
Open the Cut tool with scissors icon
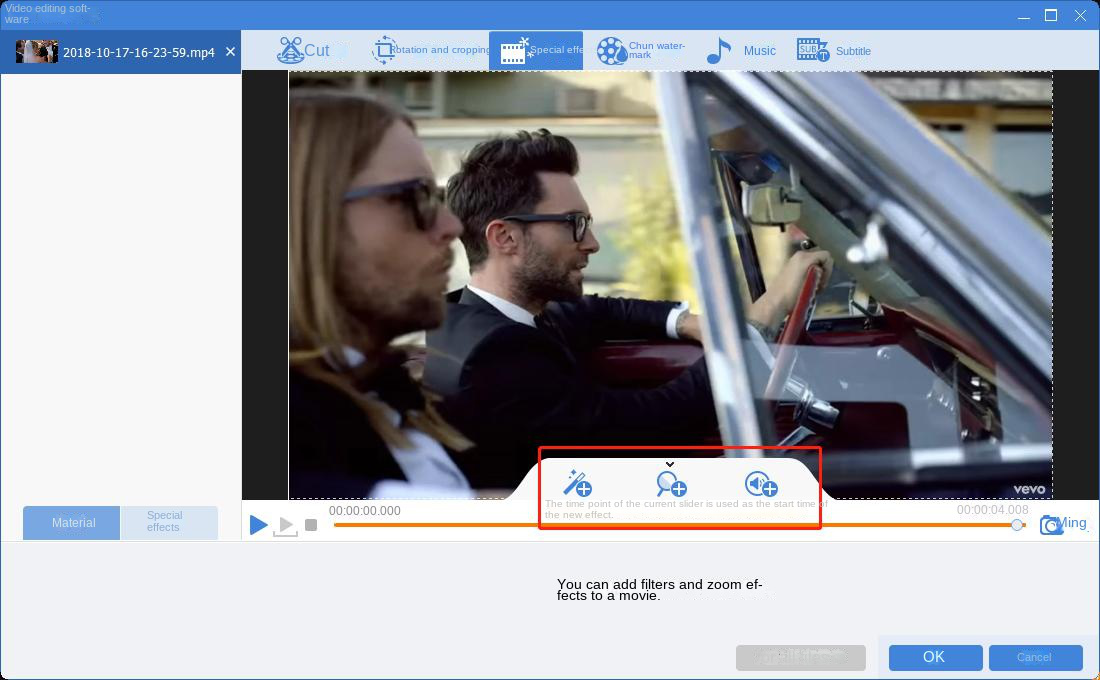[304, 51]
